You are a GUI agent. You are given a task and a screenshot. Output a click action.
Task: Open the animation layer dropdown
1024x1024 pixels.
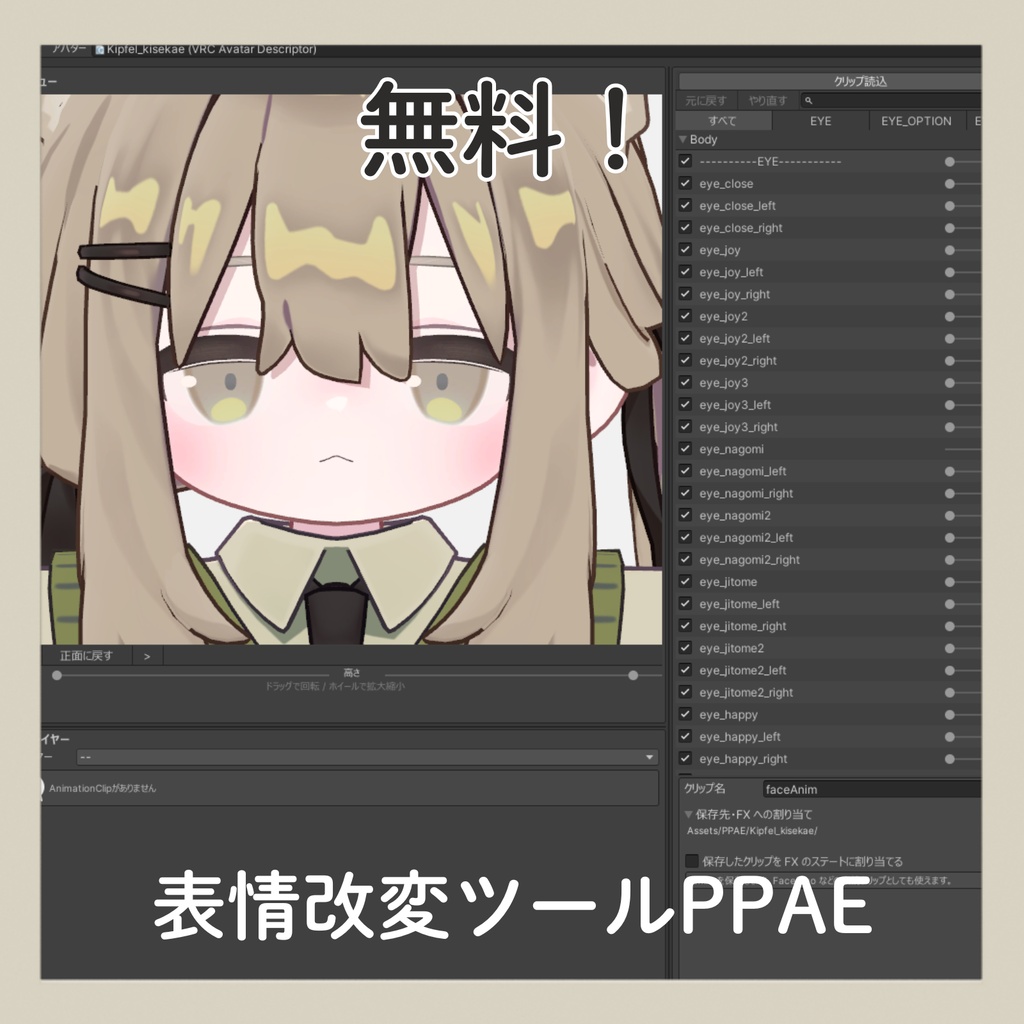pos(367,757)
